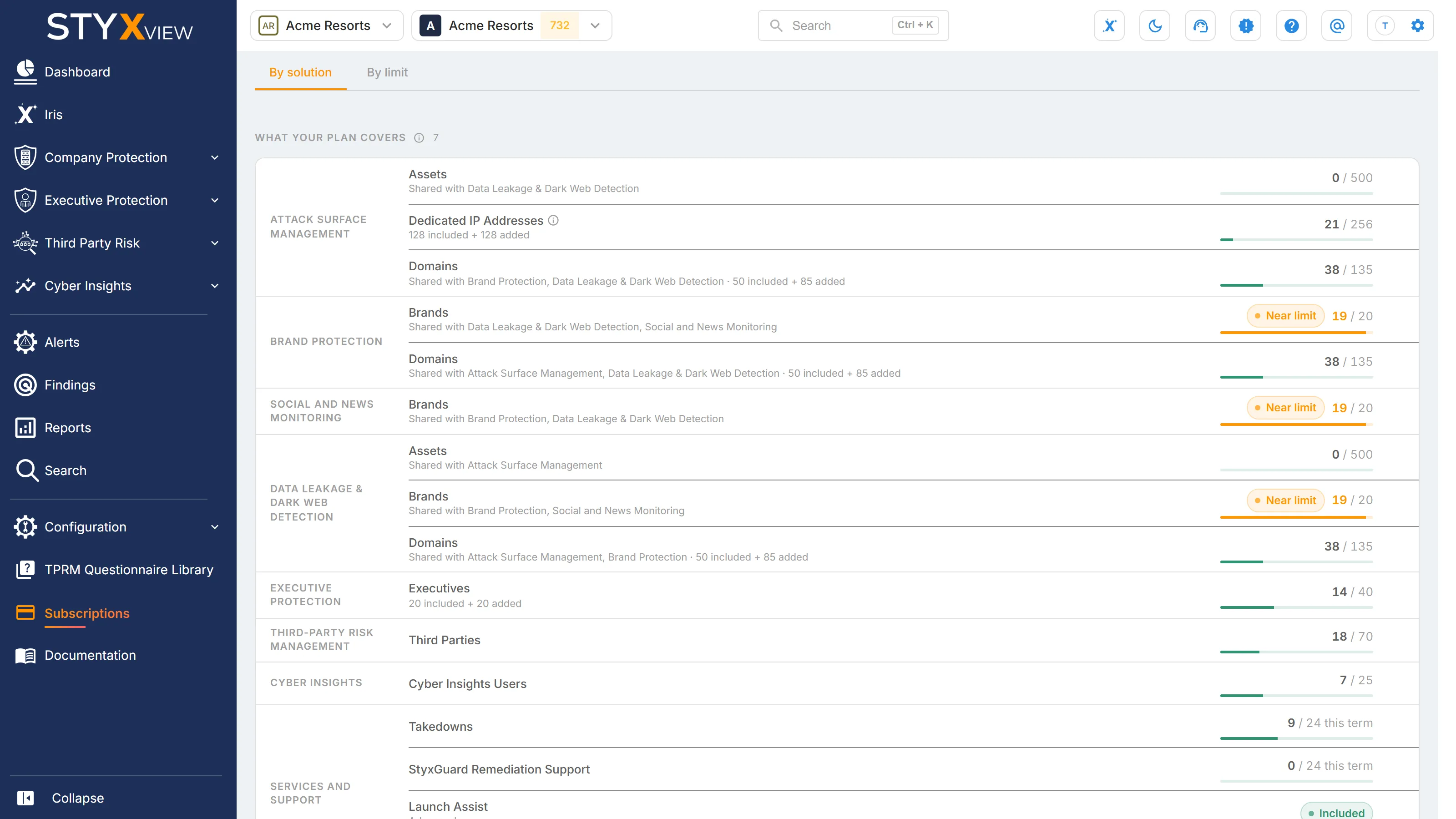Click Near limit badge in Brand Protection
The height and width of the screenshot is (819, 1456).
pyautogui.click(x=1285, y=316)
